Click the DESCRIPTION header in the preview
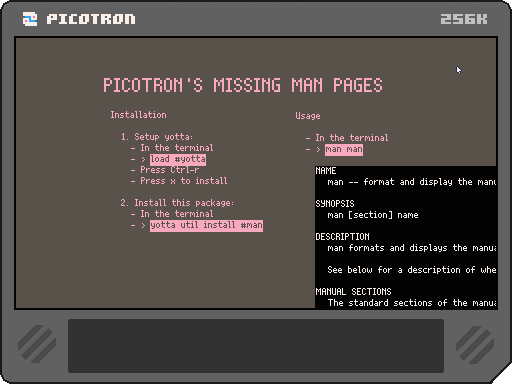This screenshot has height=384, width=512. coord(342,237)
